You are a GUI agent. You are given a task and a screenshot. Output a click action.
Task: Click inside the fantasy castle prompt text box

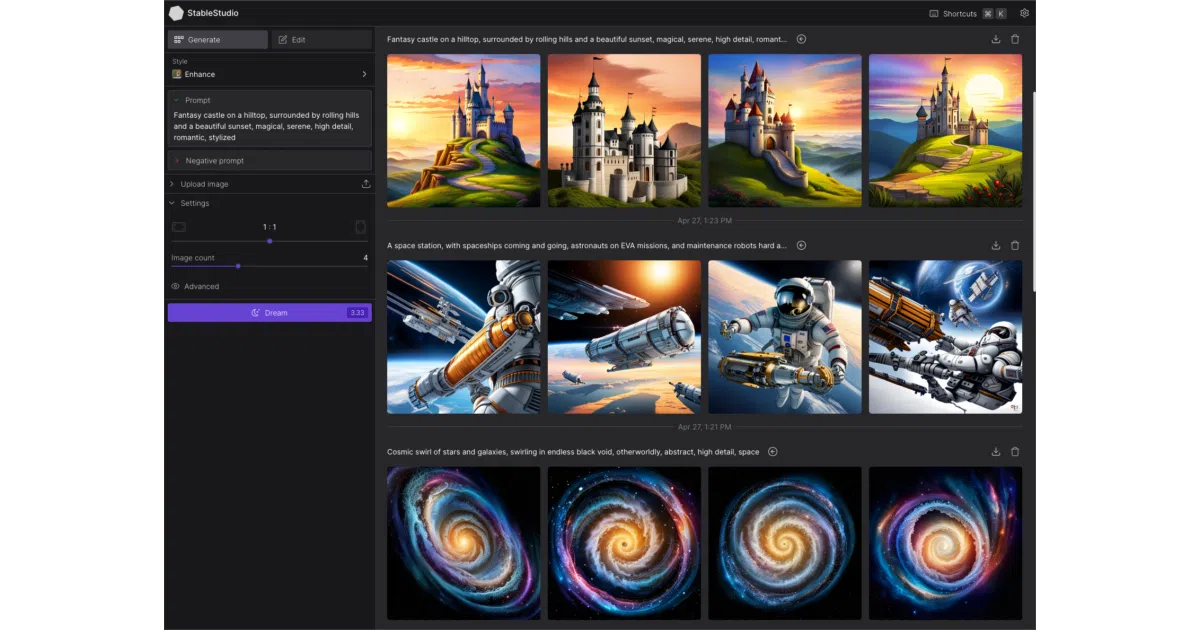tap(270, 126)
